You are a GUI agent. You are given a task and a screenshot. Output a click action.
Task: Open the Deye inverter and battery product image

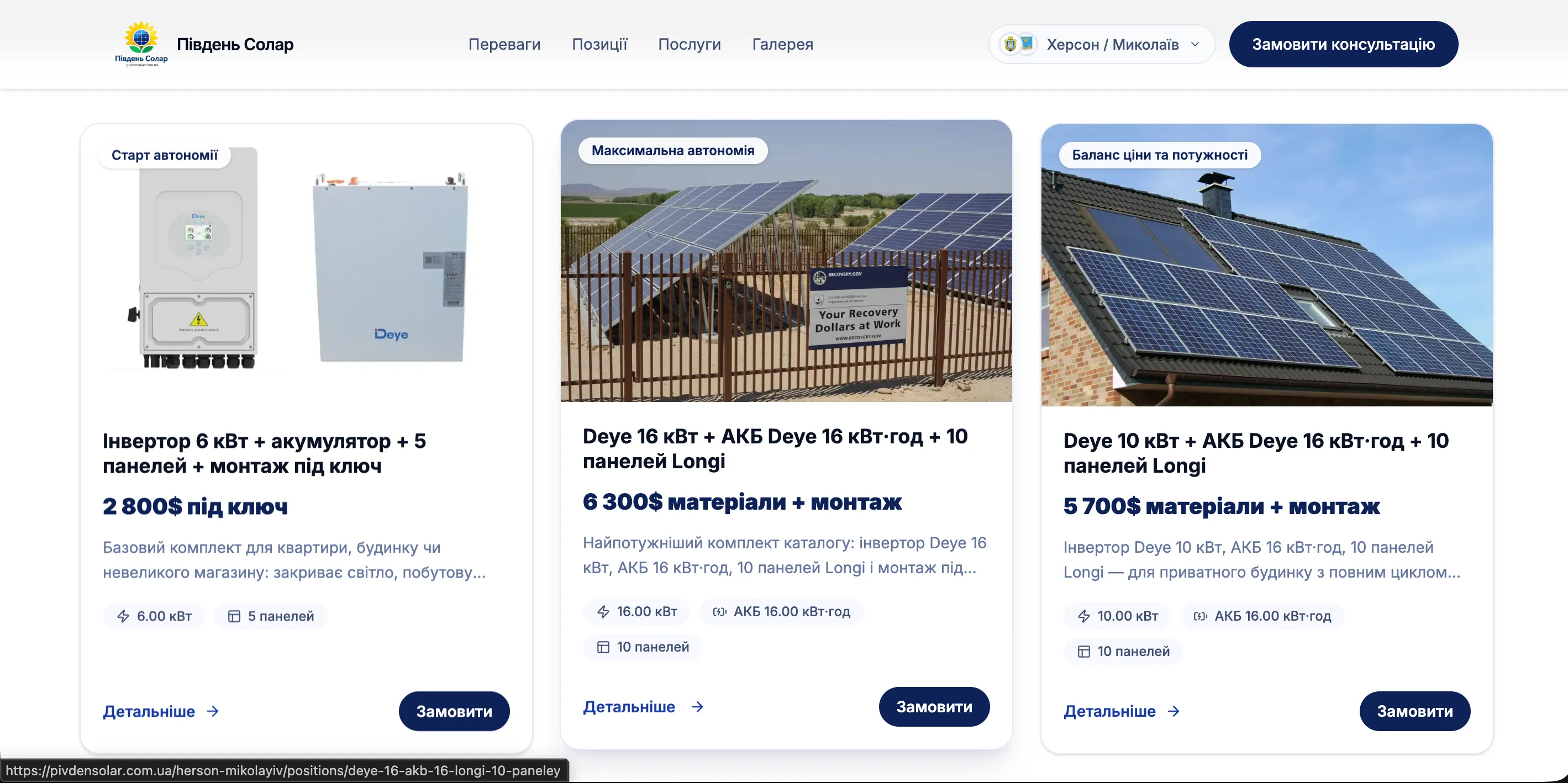coord(306,265)
